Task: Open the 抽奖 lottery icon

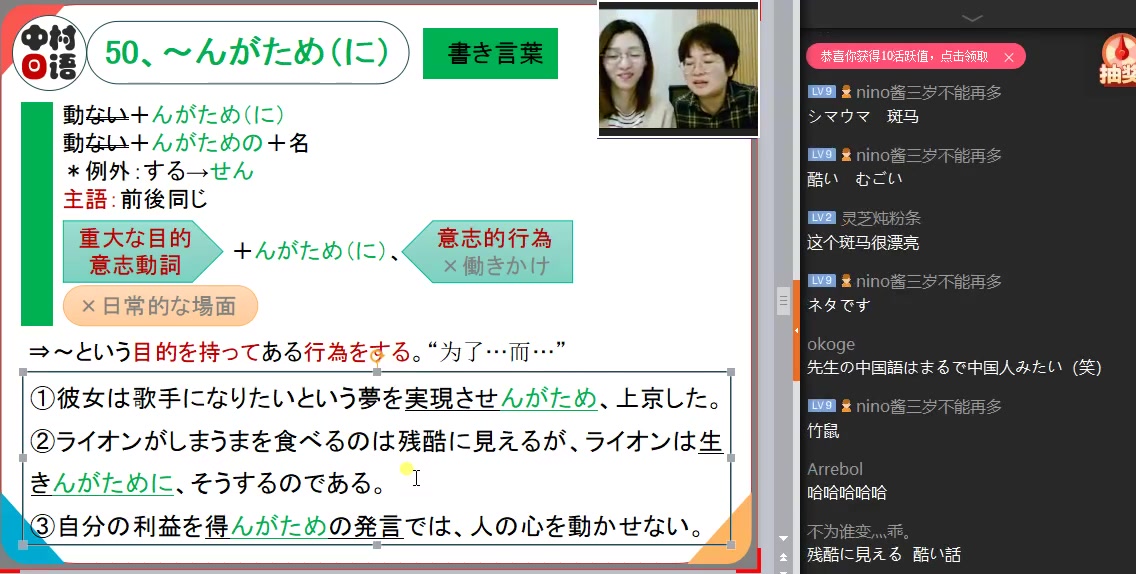Action: pos(1117,62)
